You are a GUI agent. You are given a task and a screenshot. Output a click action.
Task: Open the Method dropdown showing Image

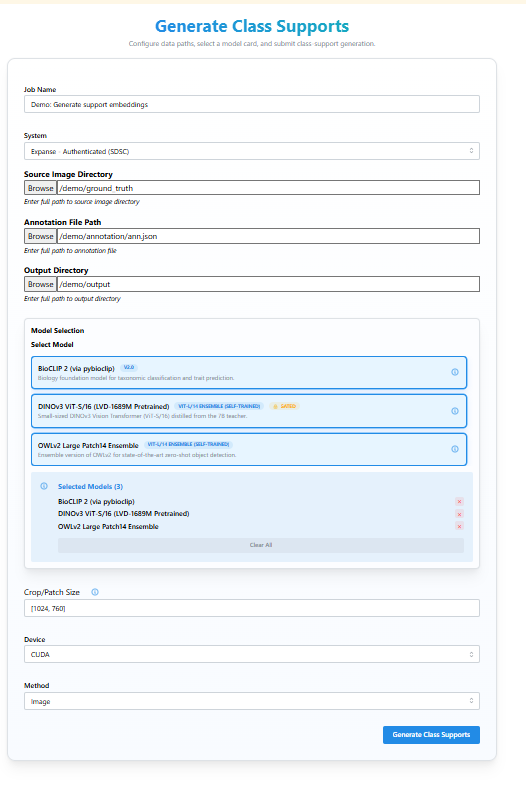click(252, 701)
